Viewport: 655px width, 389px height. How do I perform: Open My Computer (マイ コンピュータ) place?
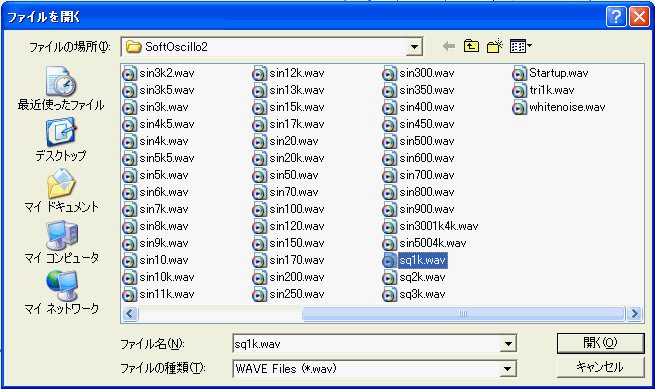[61, 242]
